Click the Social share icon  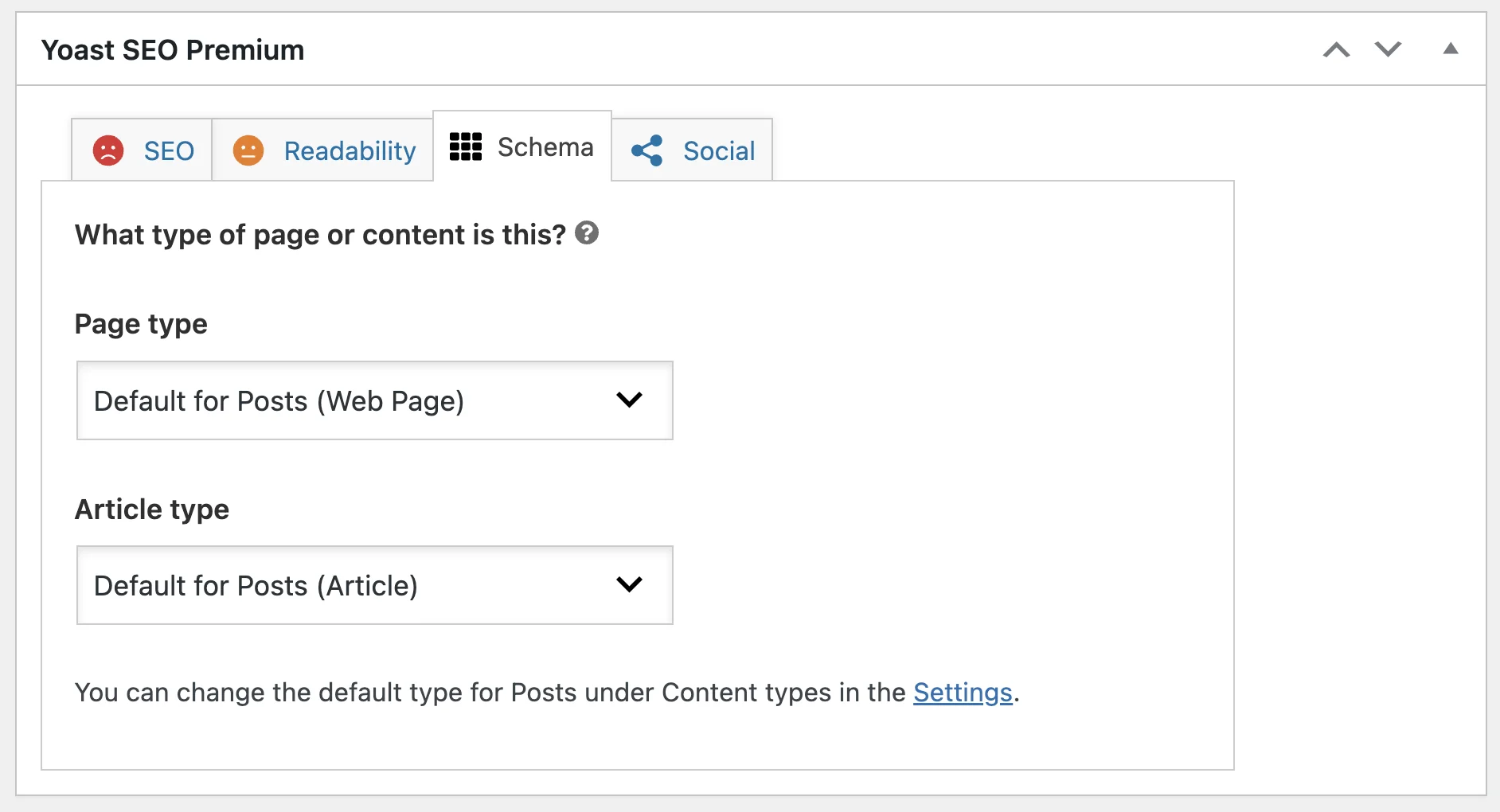tap(646, 150)
